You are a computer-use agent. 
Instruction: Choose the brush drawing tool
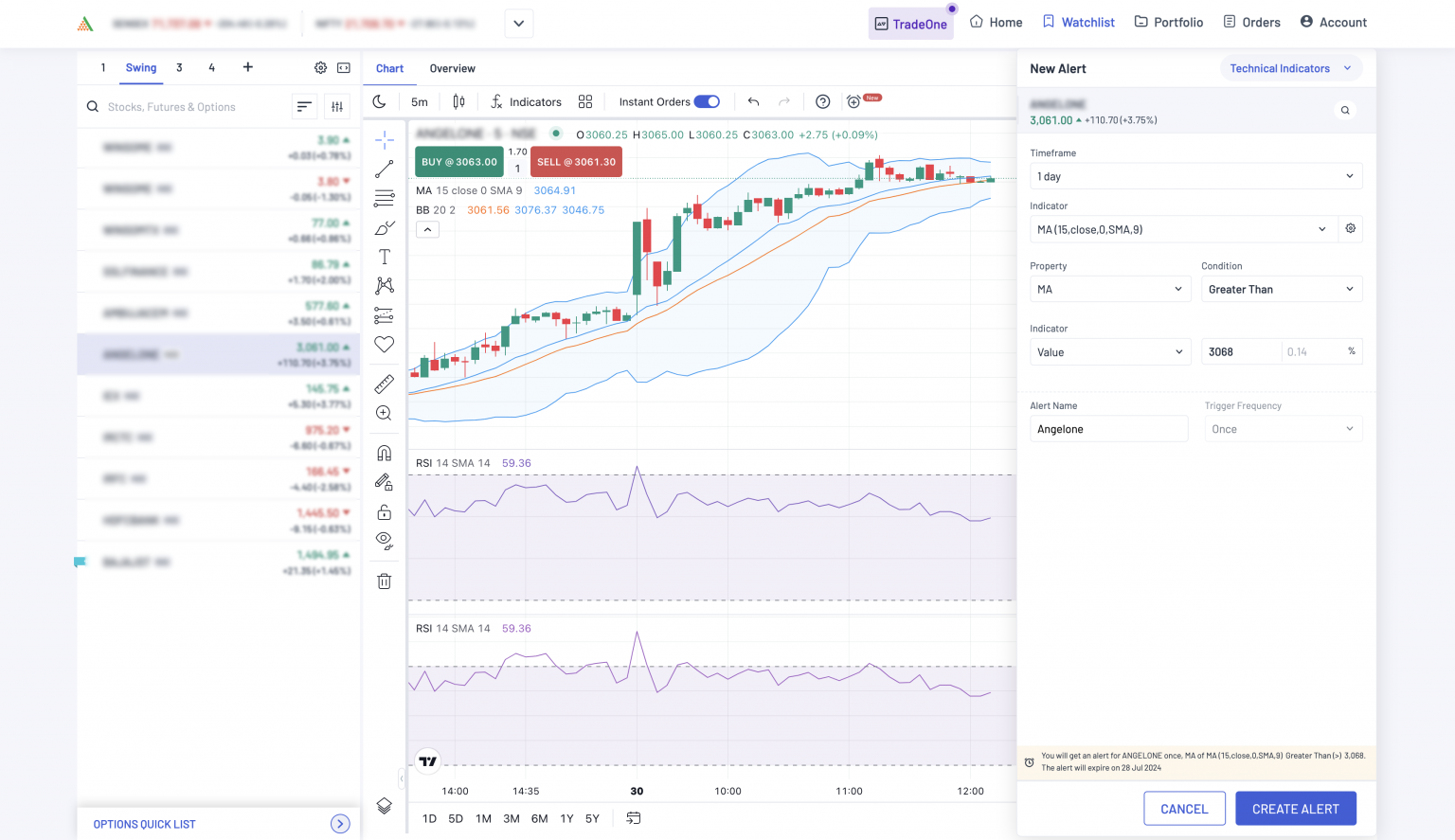pos(384,228)
